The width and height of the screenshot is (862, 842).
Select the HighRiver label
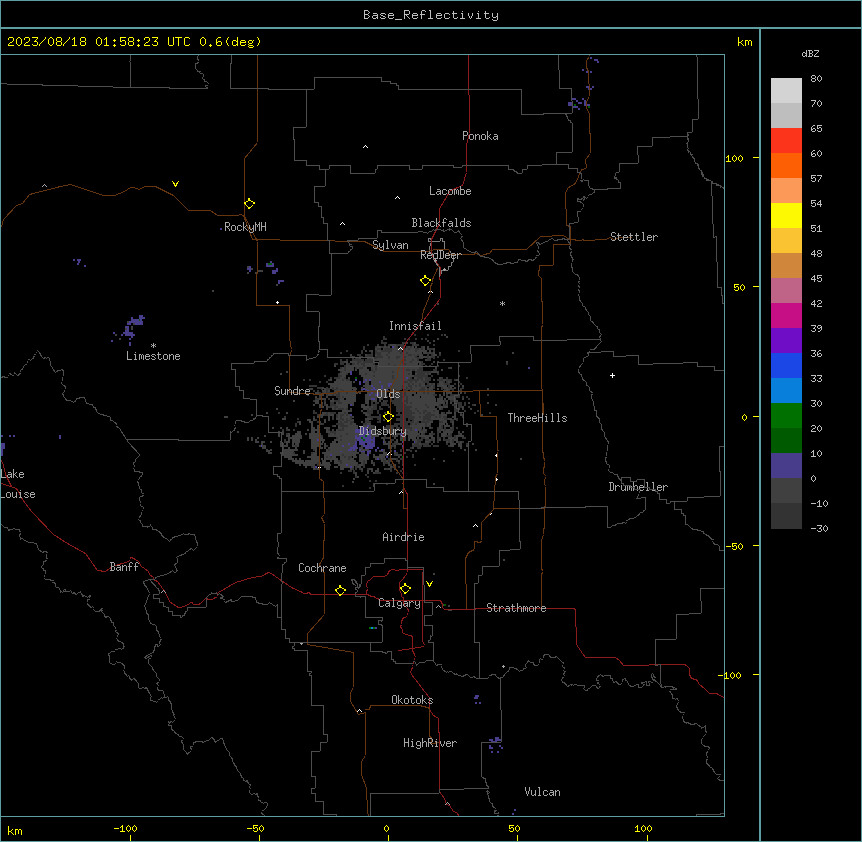pos(430,743)
